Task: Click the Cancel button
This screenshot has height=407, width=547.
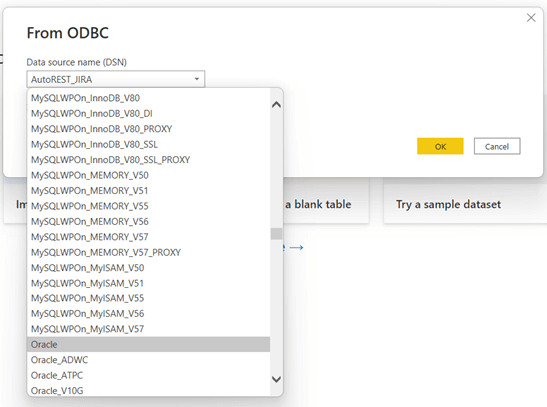Action: coord(497,146)
